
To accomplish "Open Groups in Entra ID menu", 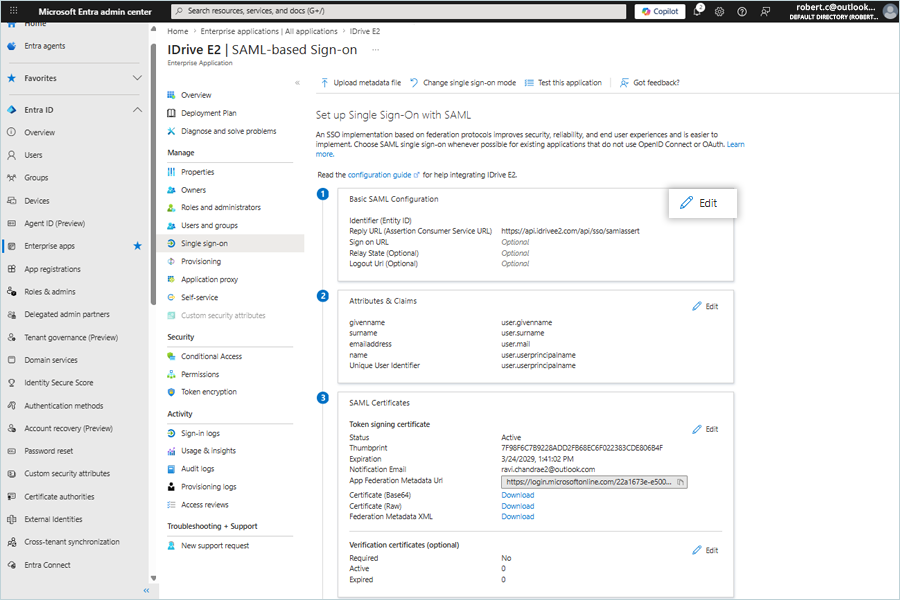I will (x=36, y=178).
